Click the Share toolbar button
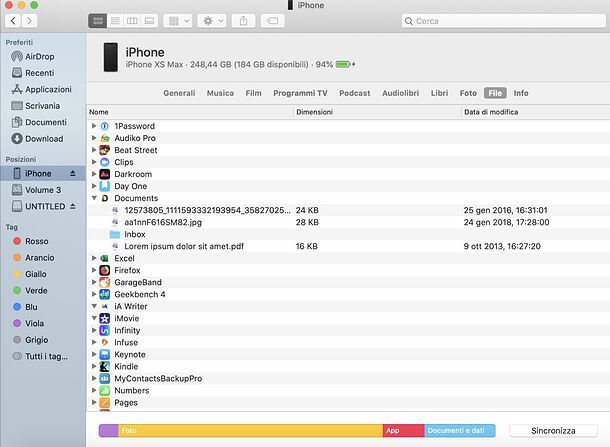The height and width of the screenshot is (447, 610). tap(244, 21)
